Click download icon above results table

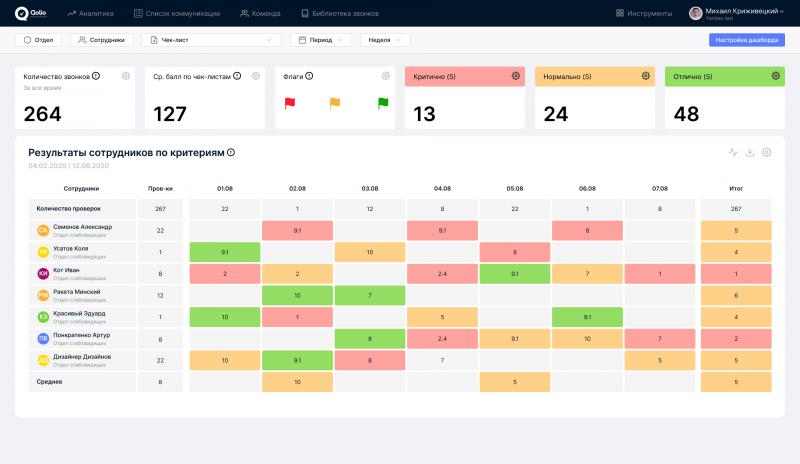[750, 153]
